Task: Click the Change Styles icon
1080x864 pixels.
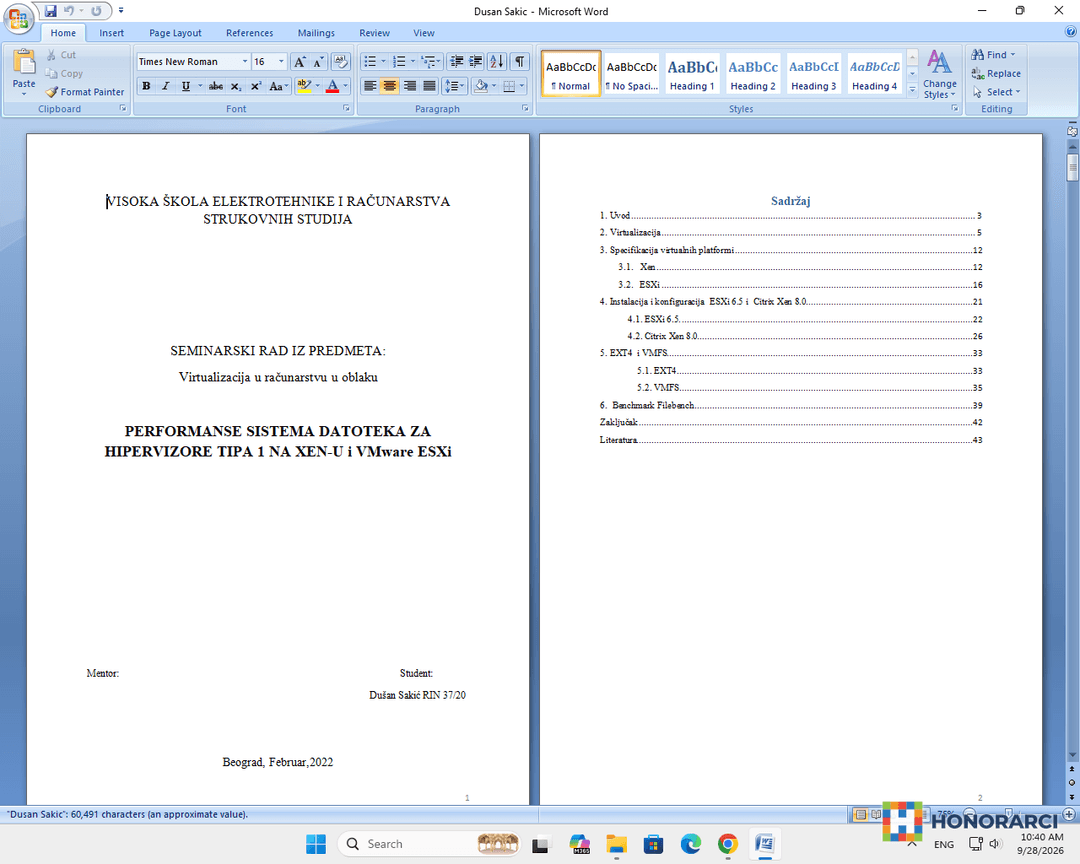Action: coord(939,74)
